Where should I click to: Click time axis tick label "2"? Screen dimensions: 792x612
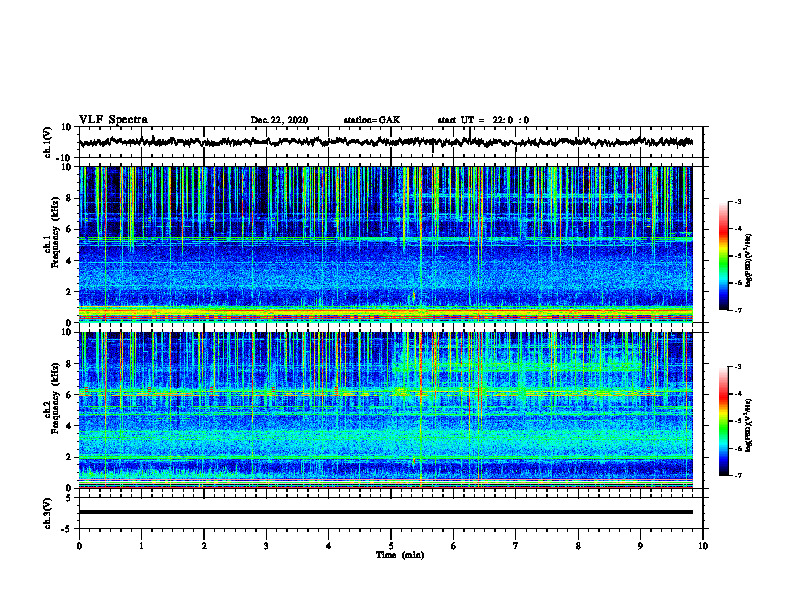coord(204,546)
